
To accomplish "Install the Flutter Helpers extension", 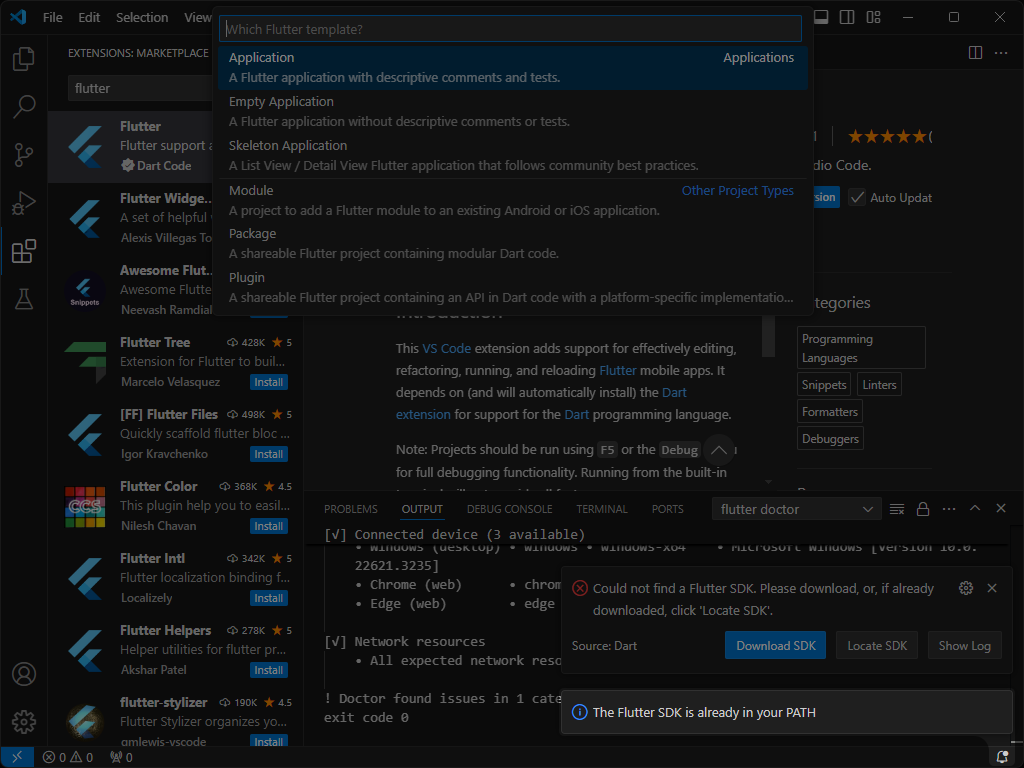I will click(x=268, y=670).
